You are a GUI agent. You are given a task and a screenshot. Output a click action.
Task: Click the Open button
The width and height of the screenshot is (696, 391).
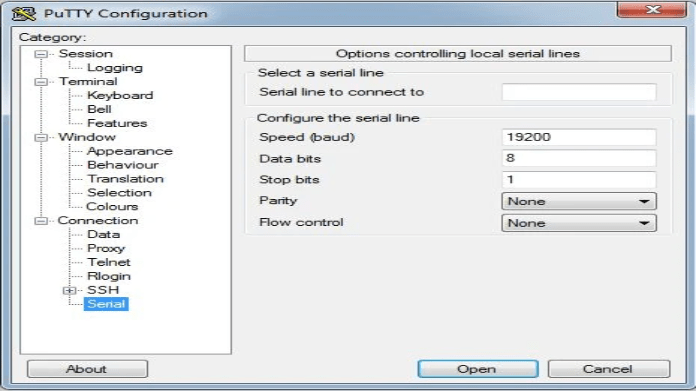(x=478, y=369)
